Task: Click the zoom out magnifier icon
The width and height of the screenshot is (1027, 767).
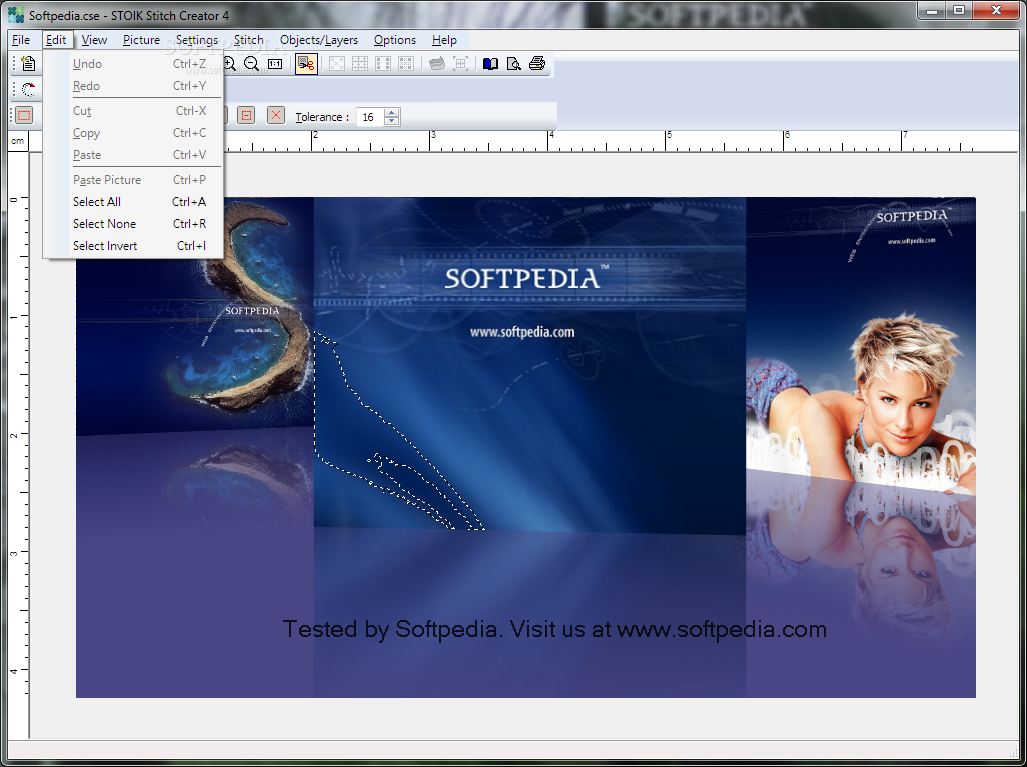Action: point(252,64)
